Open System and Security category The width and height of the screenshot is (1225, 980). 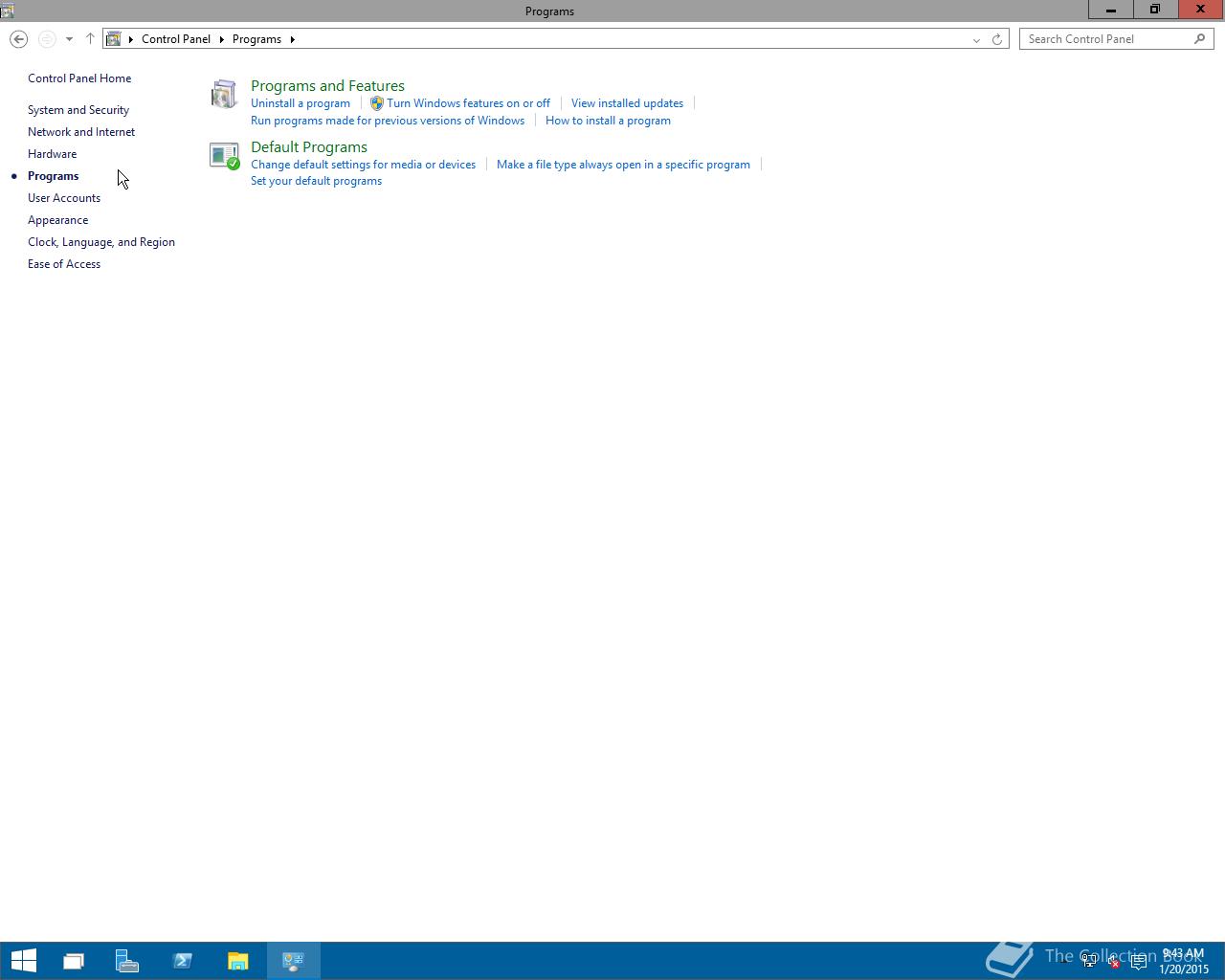pos(78,110)
